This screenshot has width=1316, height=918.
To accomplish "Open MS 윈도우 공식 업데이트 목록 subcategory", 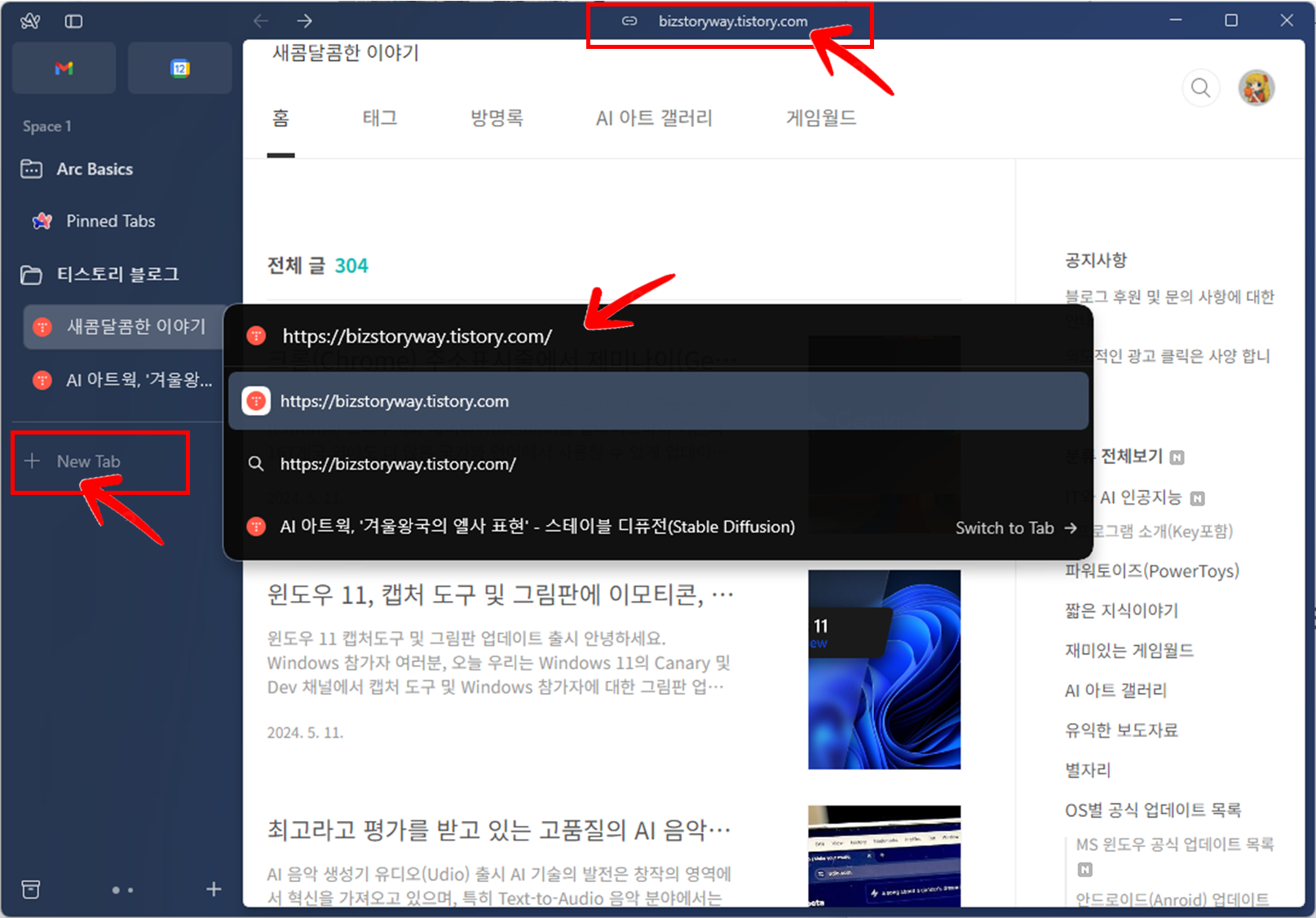I will pos(1175,845).
